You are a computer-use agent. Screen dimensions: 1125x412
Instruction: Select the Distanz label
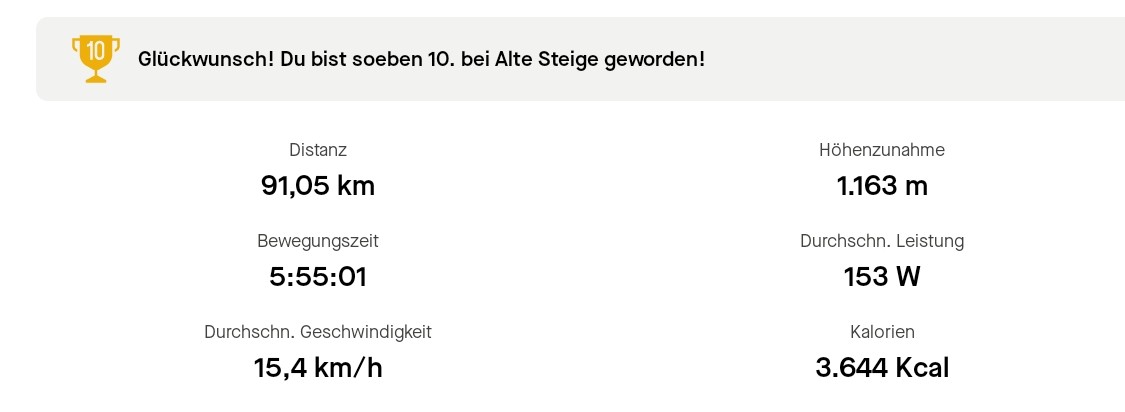tap(318, 150)
